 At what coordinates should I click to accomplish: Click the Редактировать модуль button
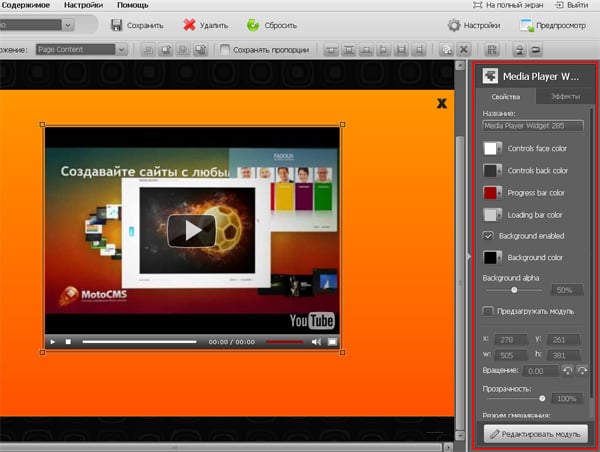click(x=534, y=433)
